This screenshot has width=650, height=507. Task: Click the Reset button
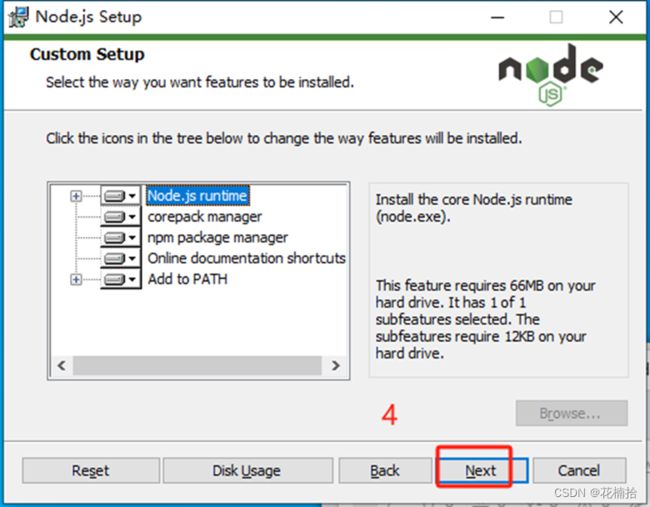click(x=91, y=471)
